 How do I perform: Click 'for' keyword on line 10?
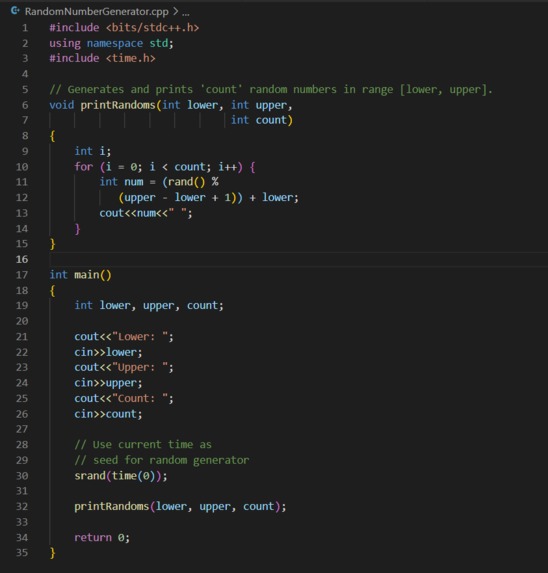(84, 167)
